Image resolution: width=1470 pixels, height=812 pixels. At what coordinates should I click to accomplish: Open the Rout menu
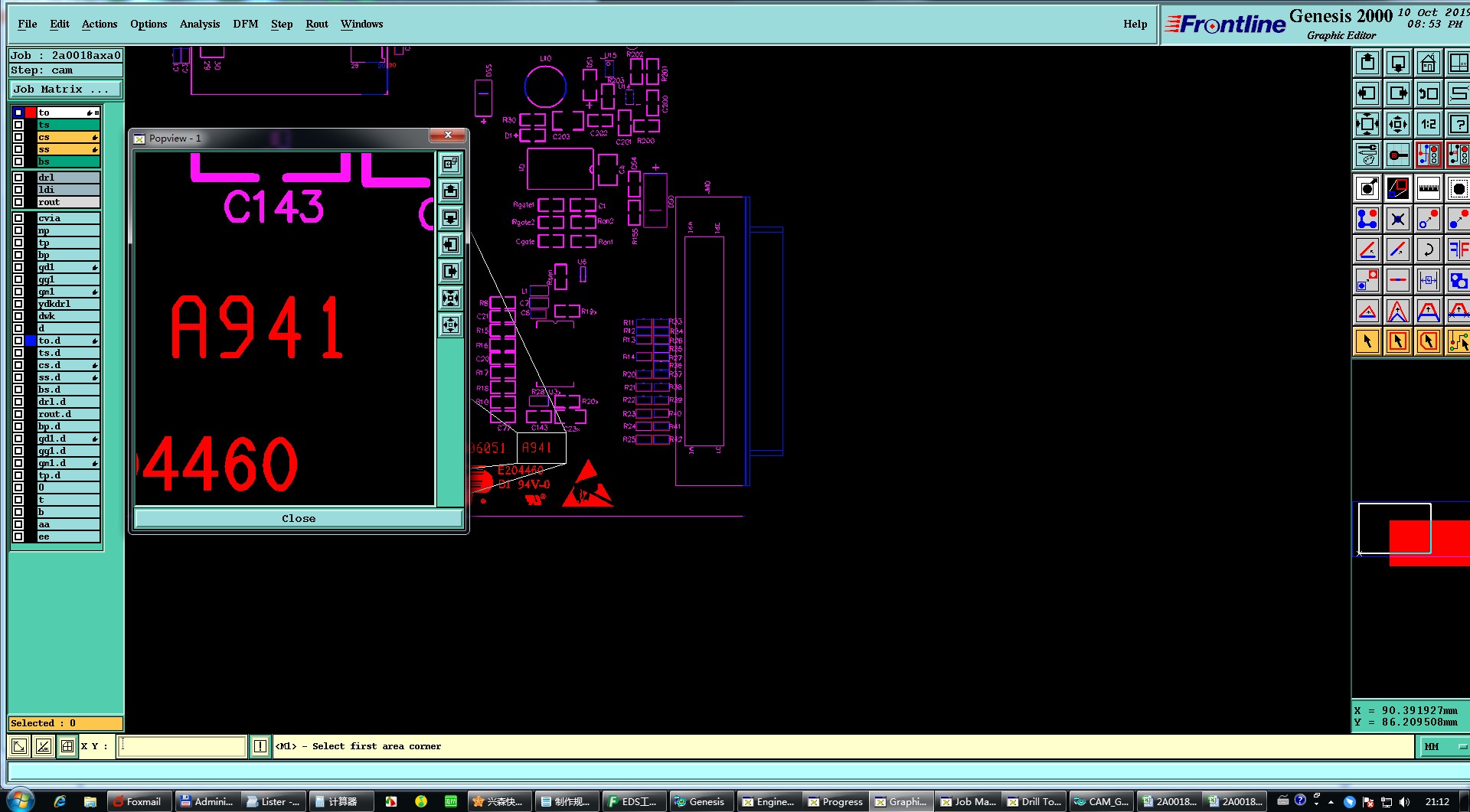(317, 24)
